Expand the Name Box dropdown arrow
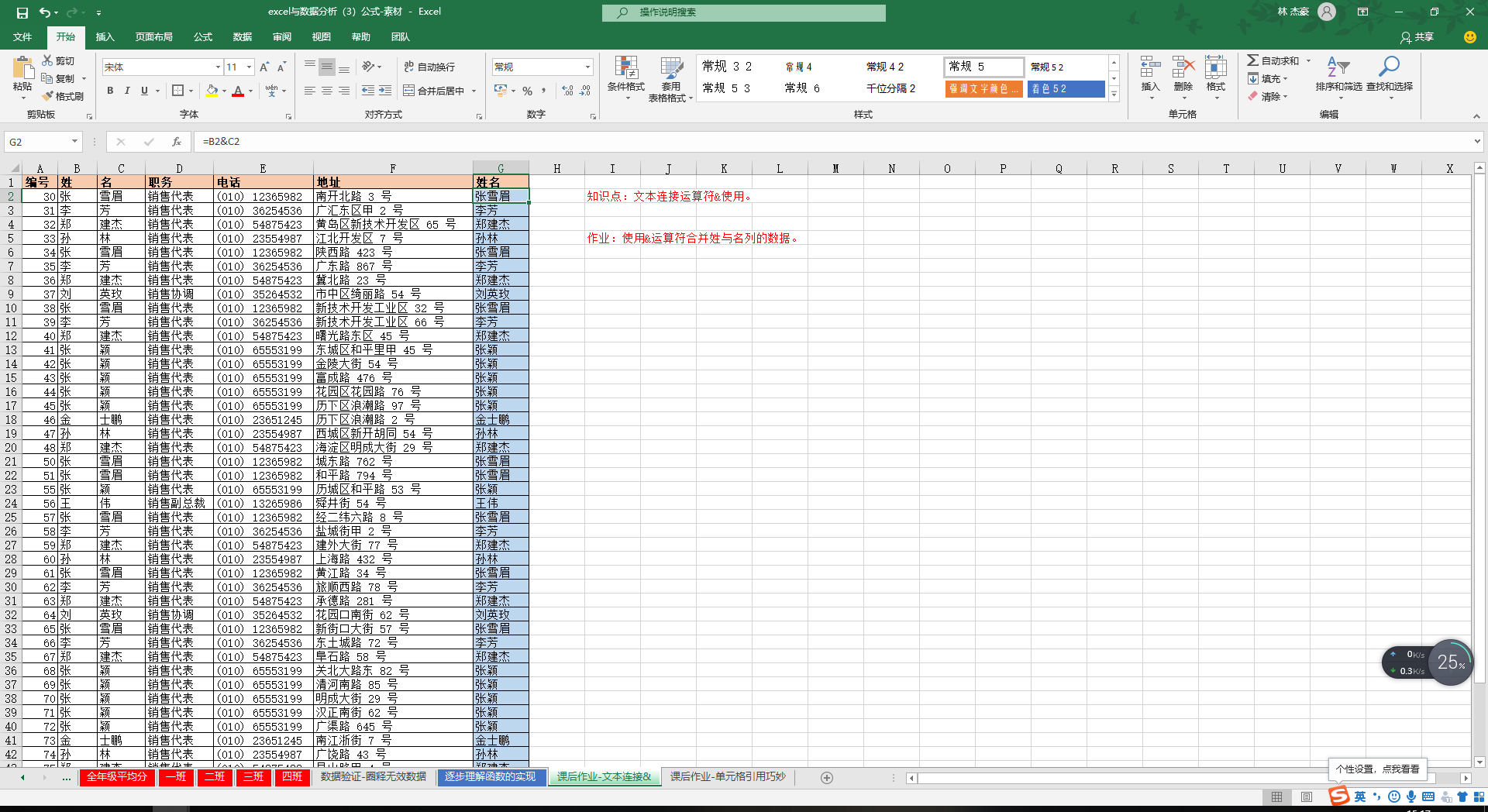This screenshot has height=812, width=1488. [74, 142]
